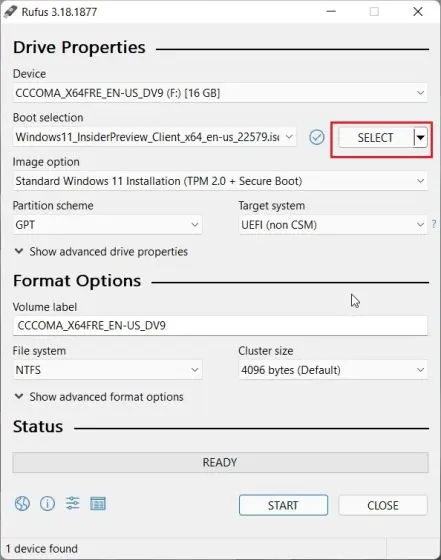Click the Format Options heading
This screenshot has height=560, width=441.
click(x=77, y=281)
